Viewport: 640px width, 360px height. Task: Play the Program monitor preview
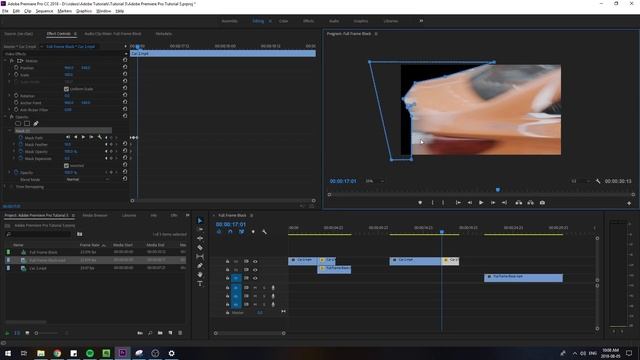click(x=481, y=202)
